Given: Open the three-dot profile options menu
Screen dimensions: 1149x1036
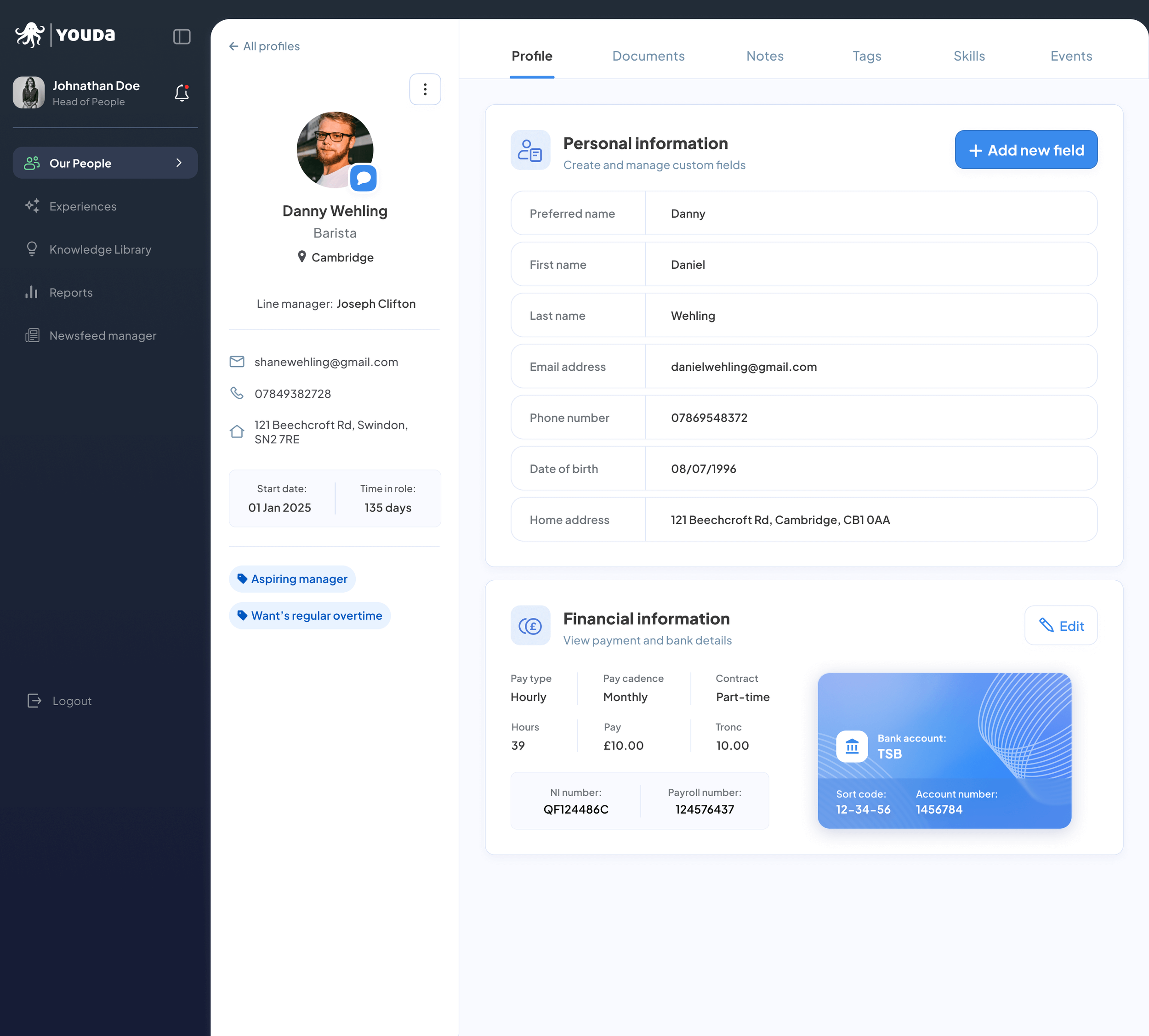Looking at the screenshot, I should [x=425, y=90].
